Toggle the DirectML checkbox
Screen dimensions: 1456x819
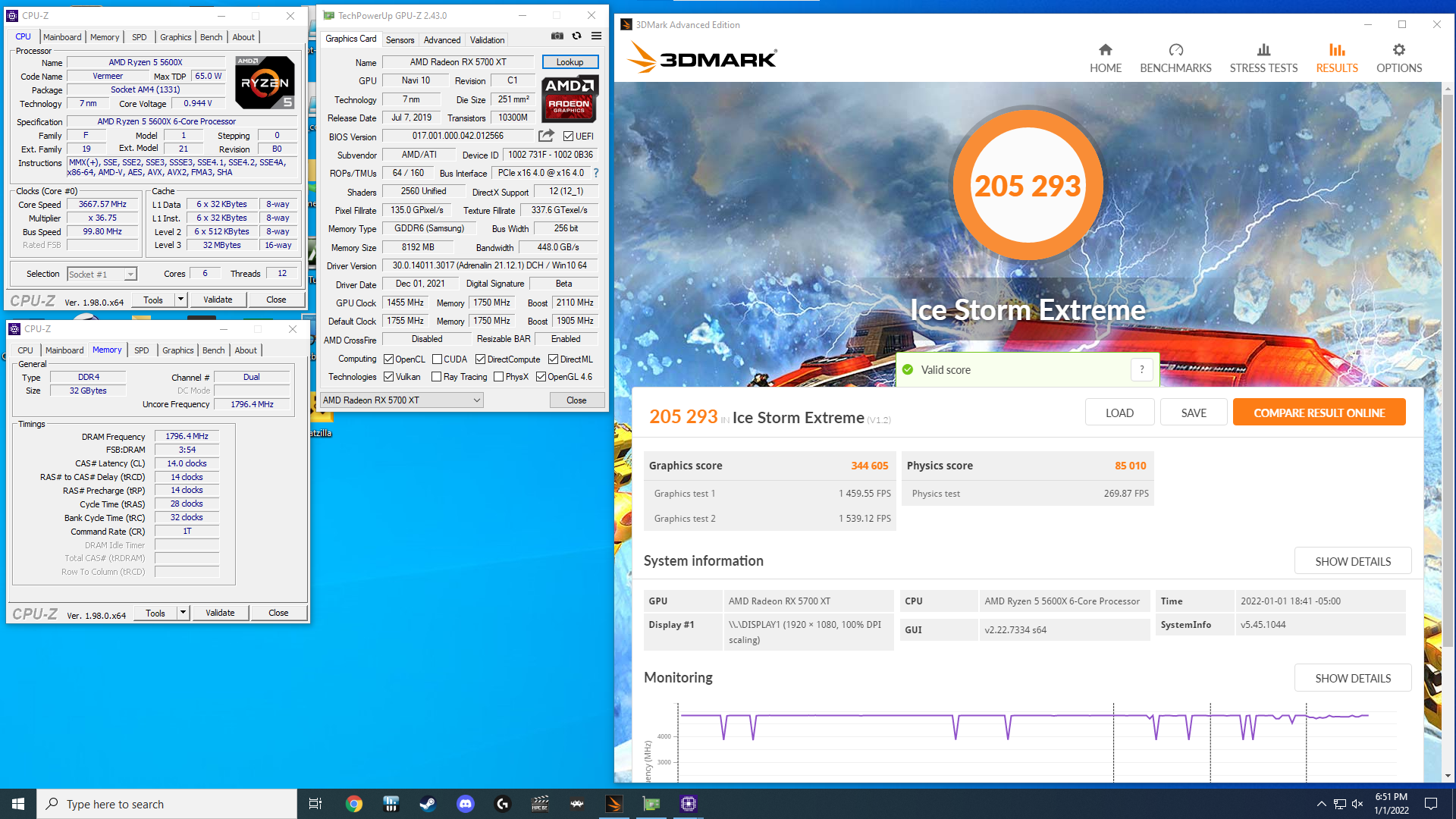[x=553, y=359]
